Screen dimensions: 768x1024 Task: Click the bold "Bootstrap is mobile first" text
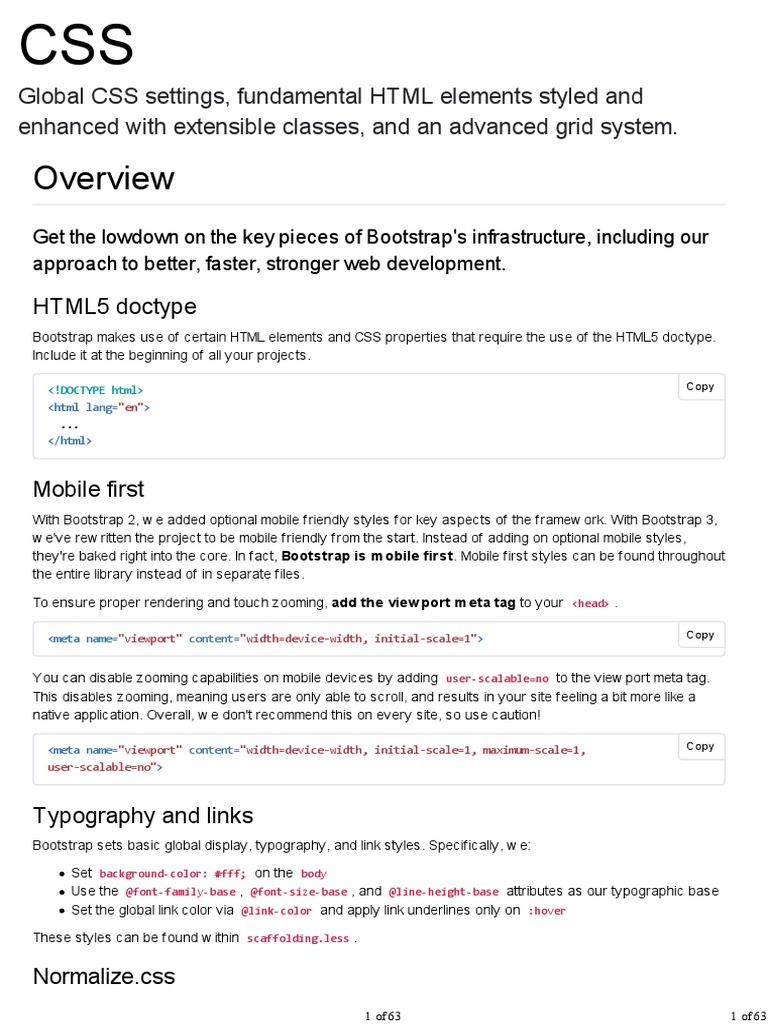coord(368,556)
